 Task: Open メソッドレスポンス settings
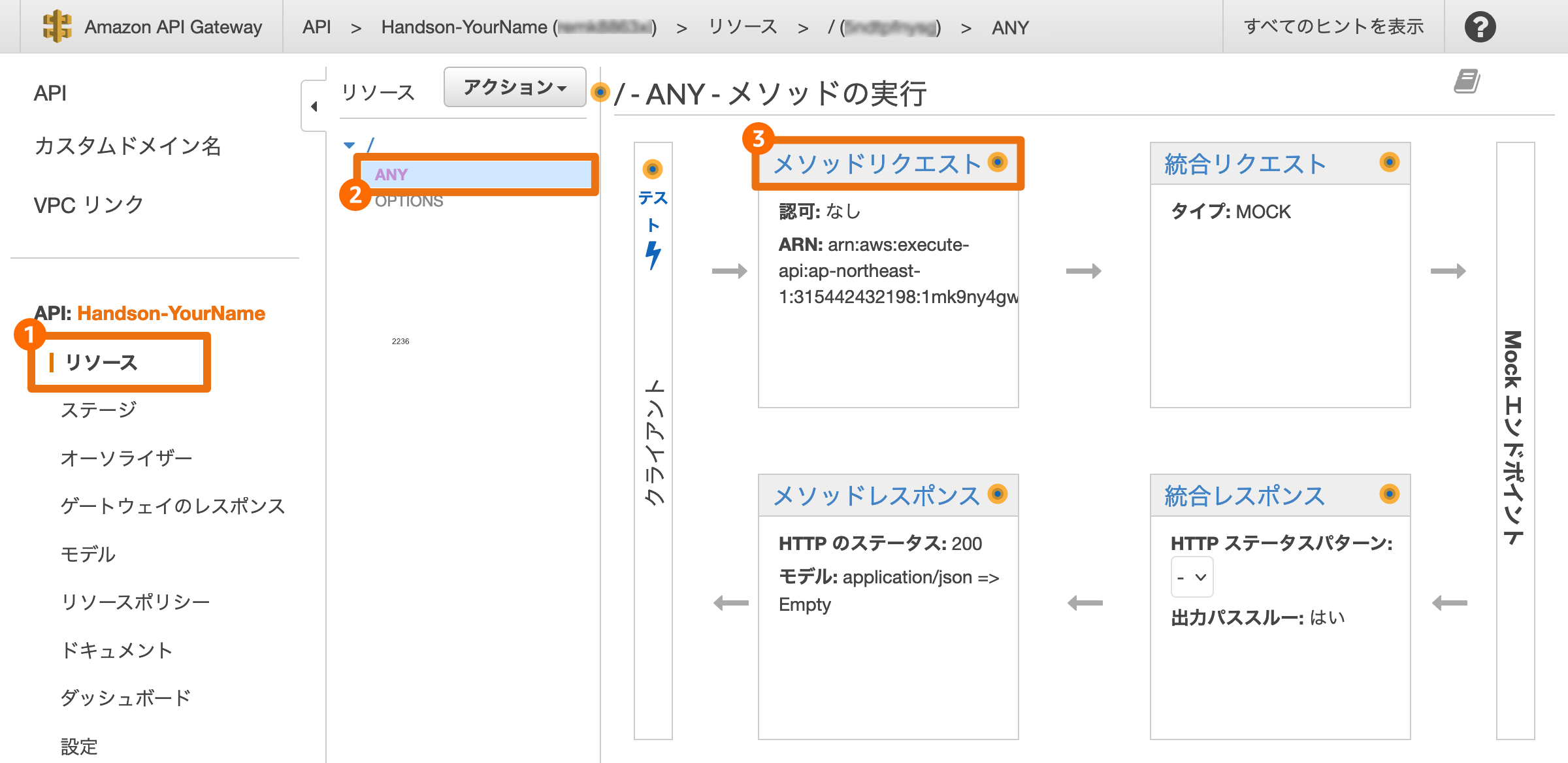tap(877, 496)
